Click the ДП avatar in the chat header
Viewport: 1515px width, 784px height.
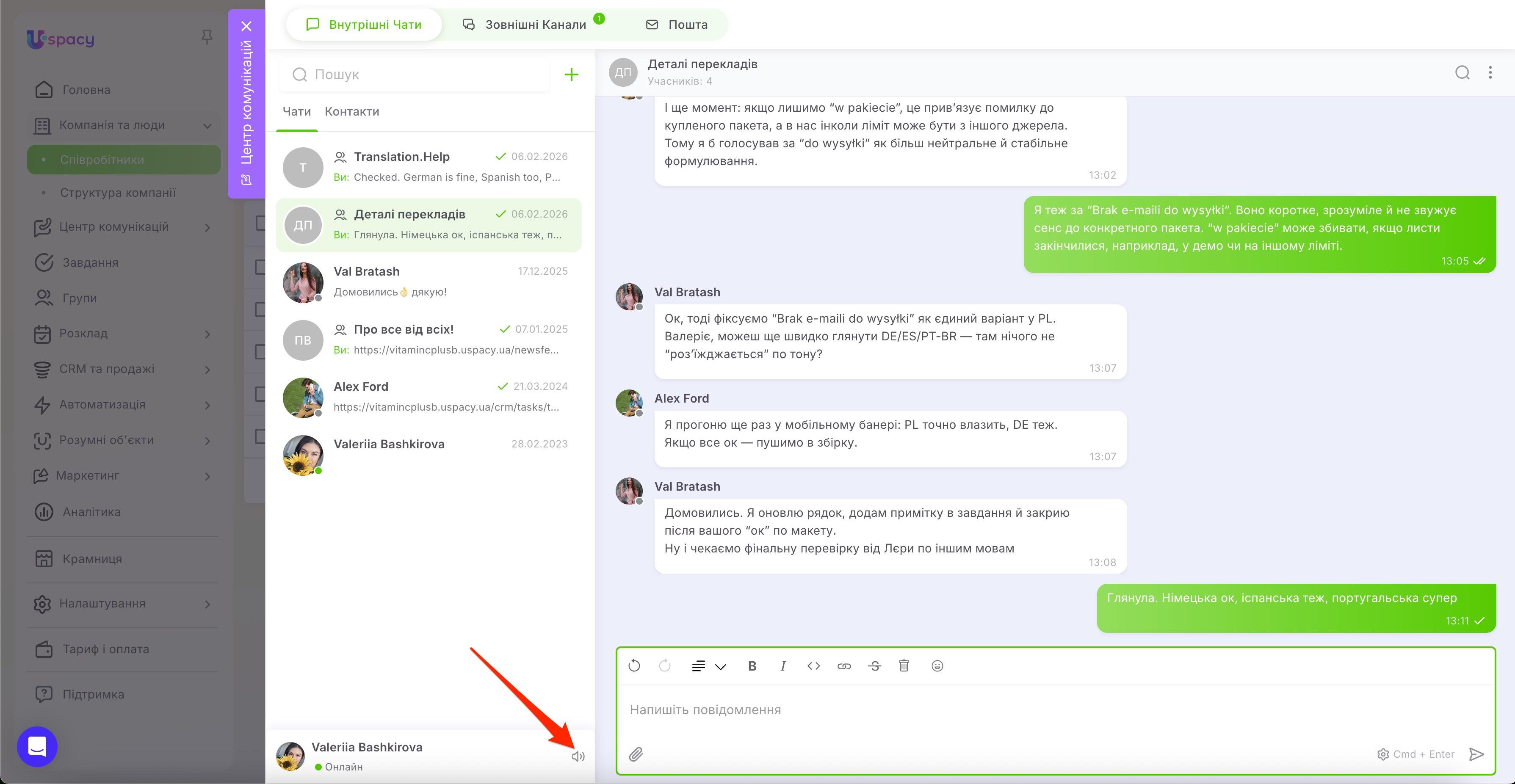point(623,72)
